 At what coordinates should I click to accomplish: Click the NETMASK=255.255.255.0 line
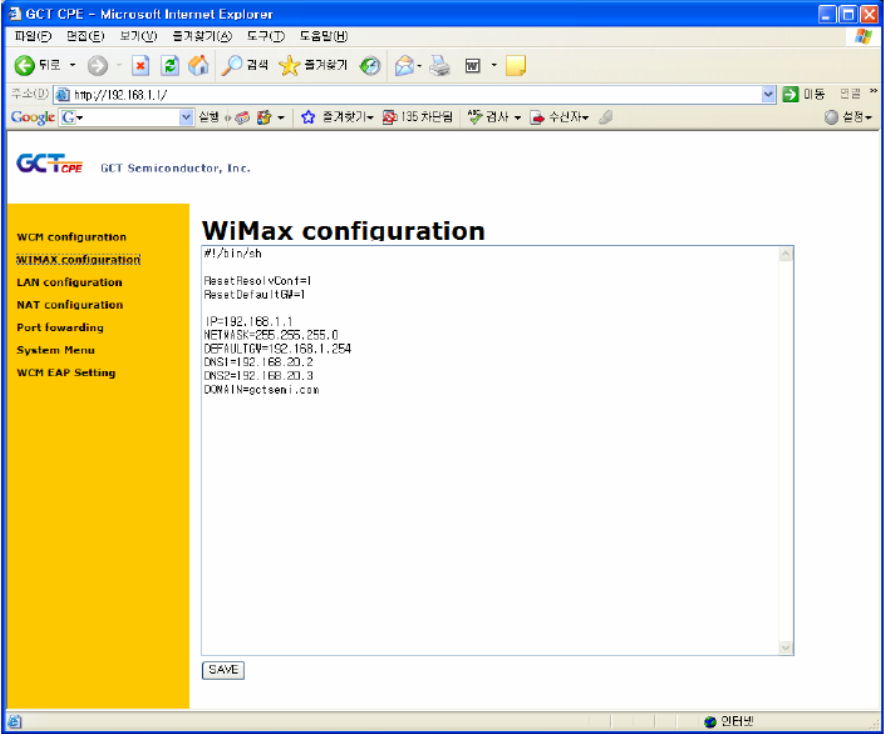(271, 335)
